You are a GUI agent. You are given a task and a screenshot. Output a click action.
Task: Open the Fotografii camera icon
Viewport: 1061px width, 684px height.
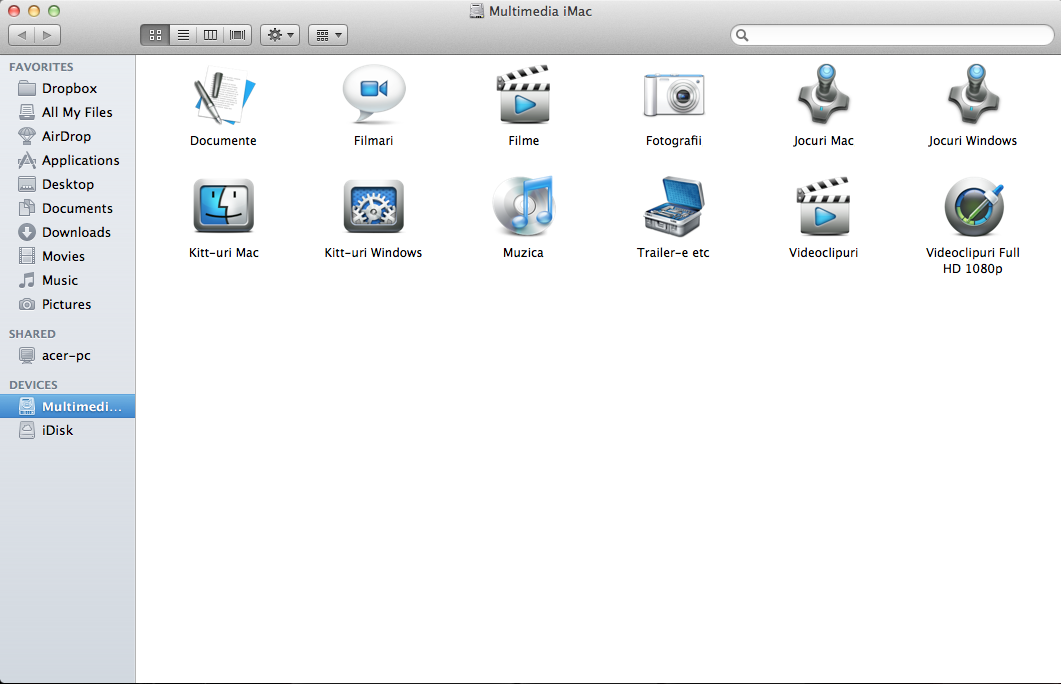tap(673, 95)
